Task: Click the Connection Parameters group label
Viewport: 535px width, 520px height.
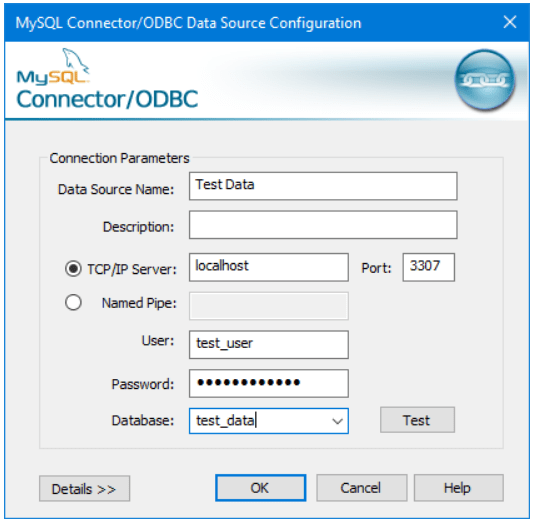Action: pyautogui.click(x=119, y=158)
